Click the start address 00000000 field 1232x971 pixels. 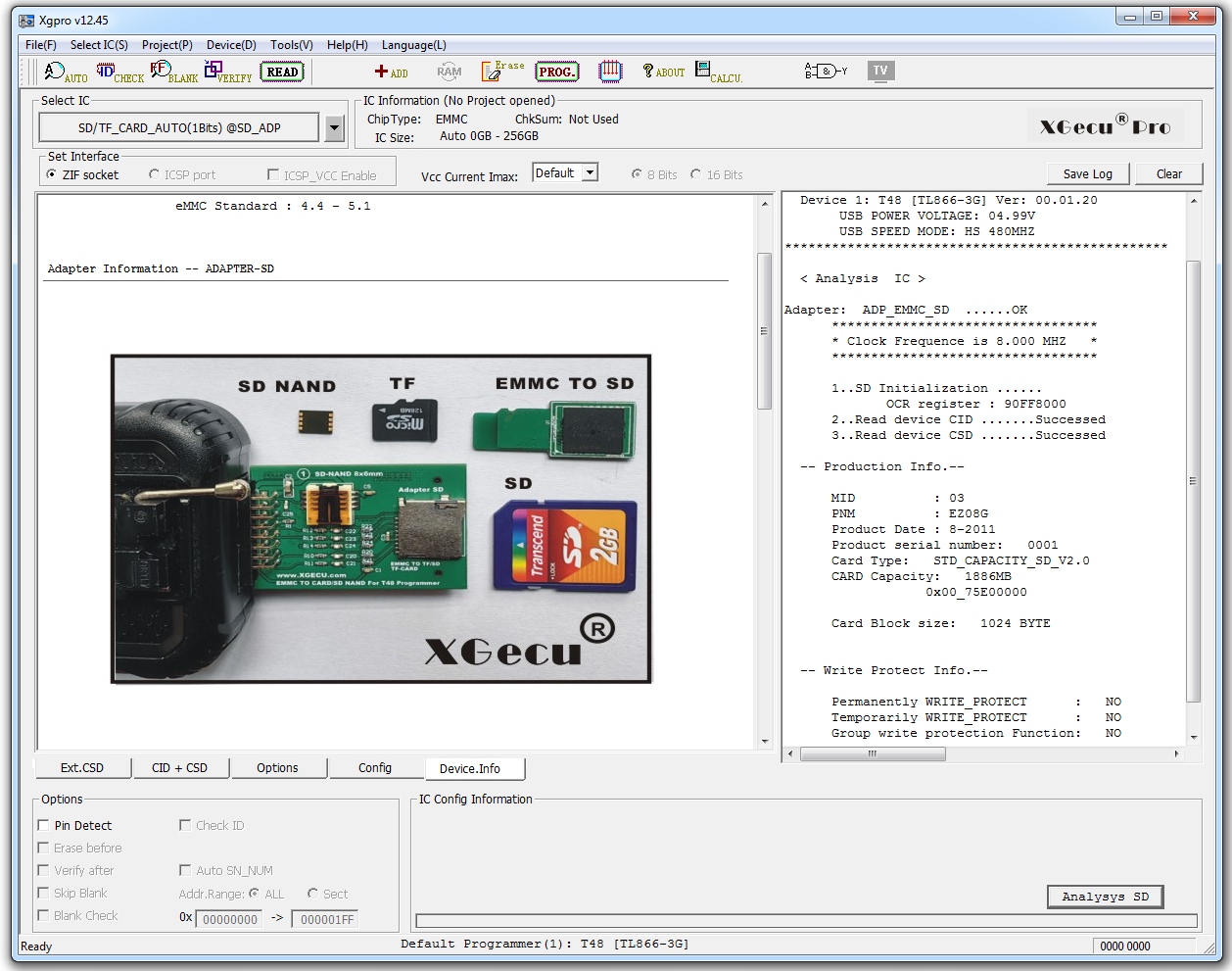click(x=230, y=919)
